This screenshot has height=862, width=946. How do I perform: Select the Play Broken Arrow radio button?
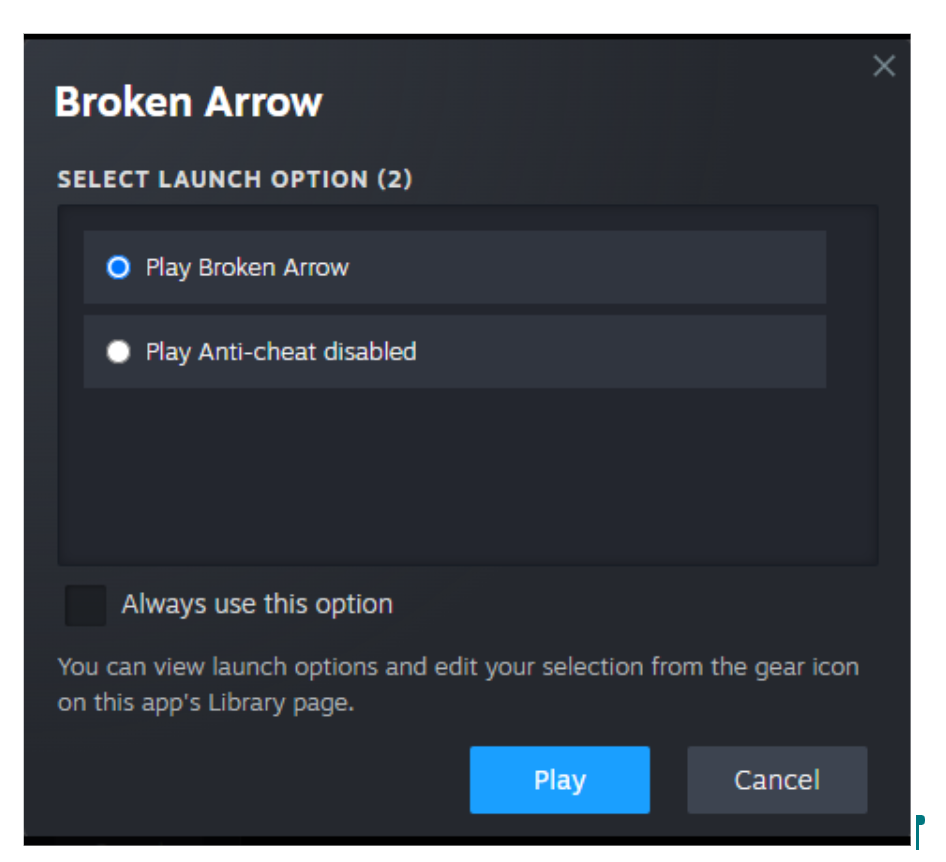pyautogui.click(x=118, y=268)
